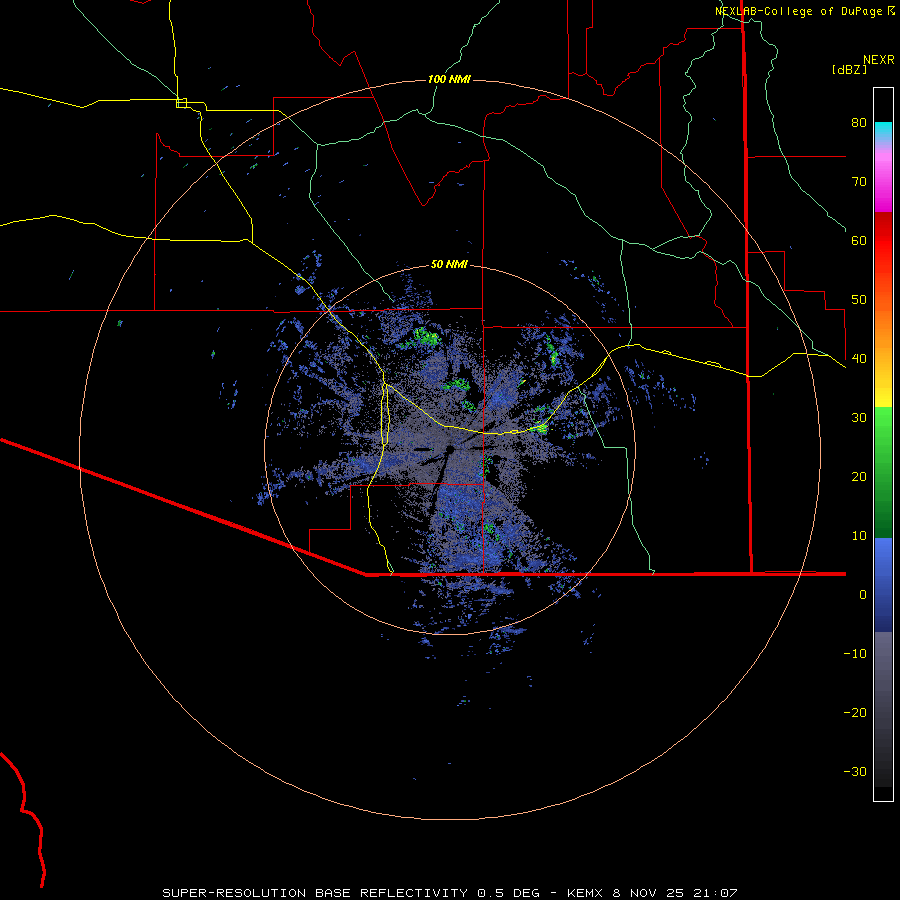This screenshot has height=900, width=900.
Task: Click the 50 NMI range ring label
Action: tap(449, 265)
